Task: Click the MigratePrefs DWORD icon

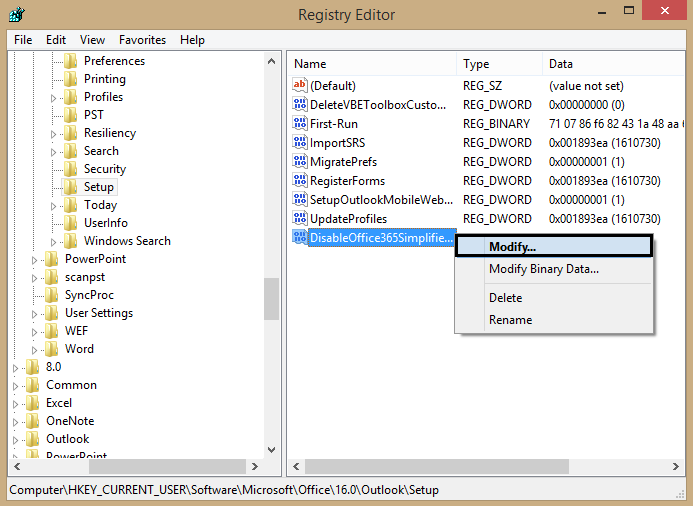Action: pyautogui.click(x=300, y=161)
